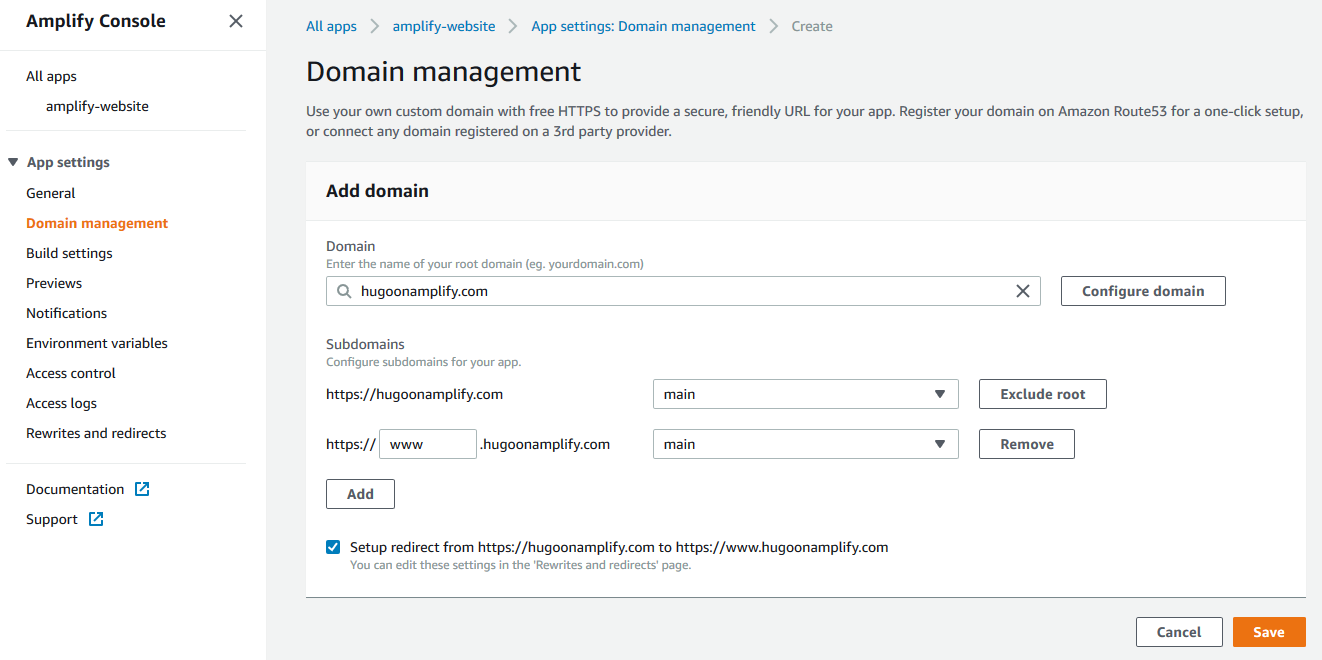Navigate to All apps via the breadcrumb
The height and width of the screenshot is (660, 1322).
point(331,26)
